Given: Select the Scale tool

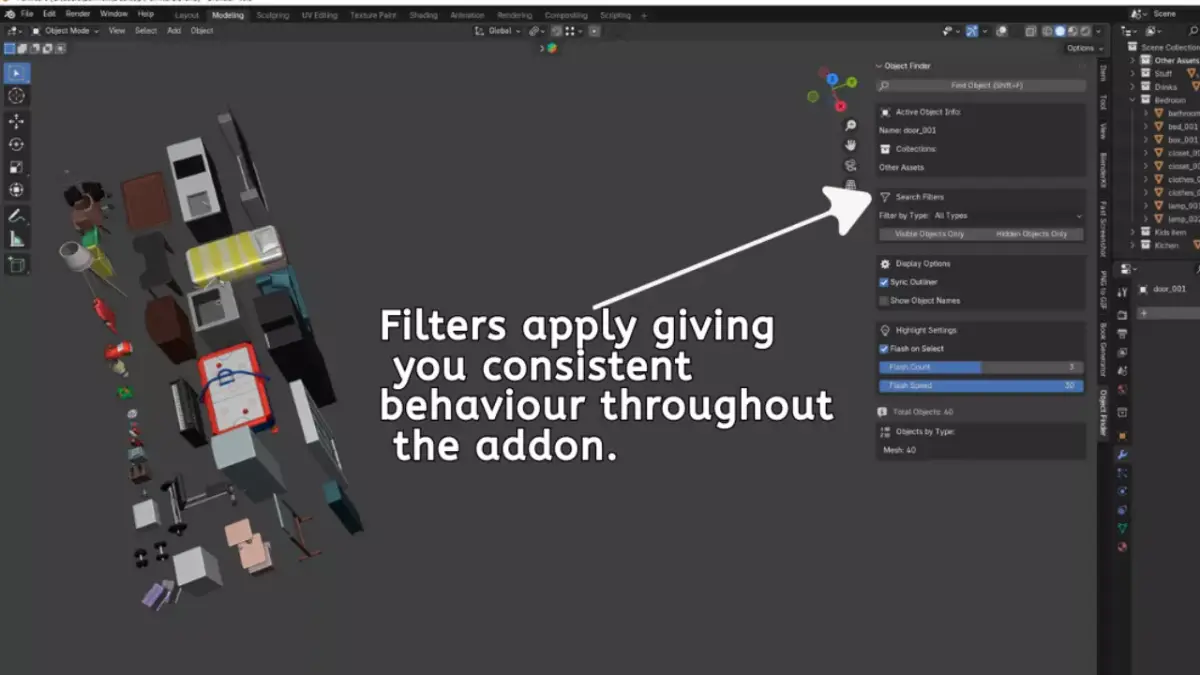Looking at the screenshot, I should click(x=17, y=167).
